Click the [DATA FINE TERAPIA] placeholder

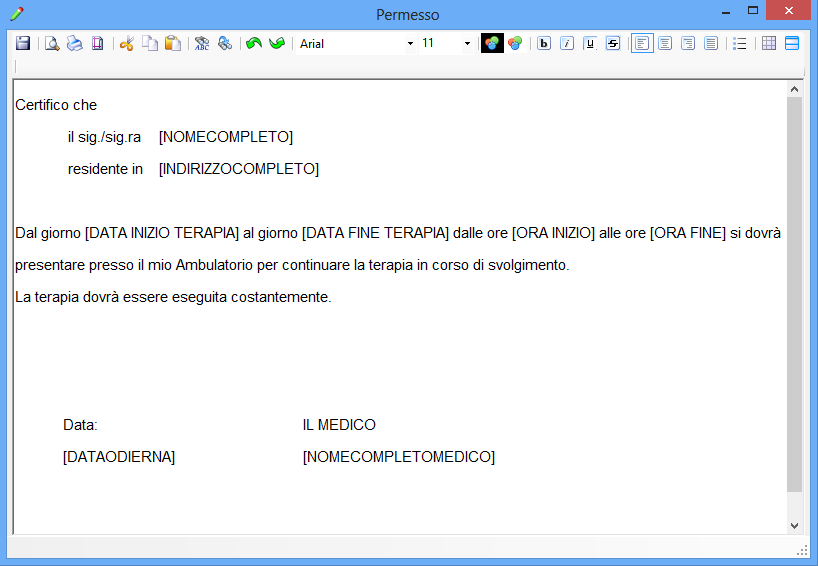pyautogui.click(x=375, y=233)
